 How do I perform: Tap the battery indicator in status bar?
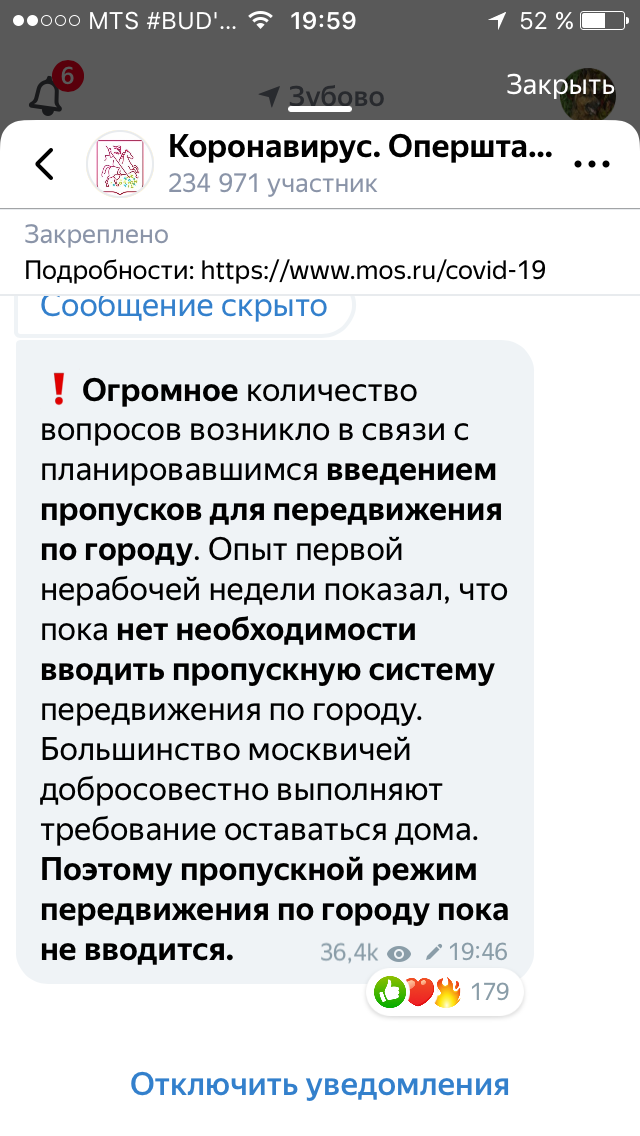coord(600,20)
